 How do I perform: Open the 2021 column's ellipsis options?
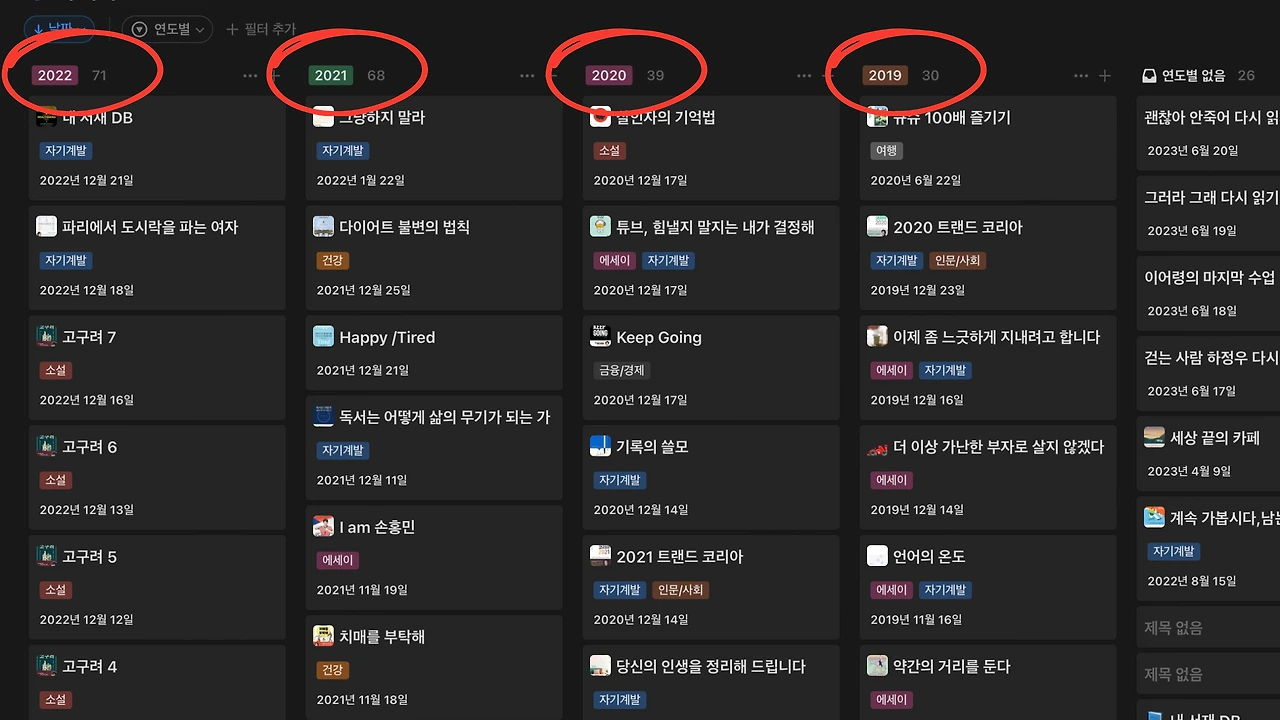(x=527, y=76)
